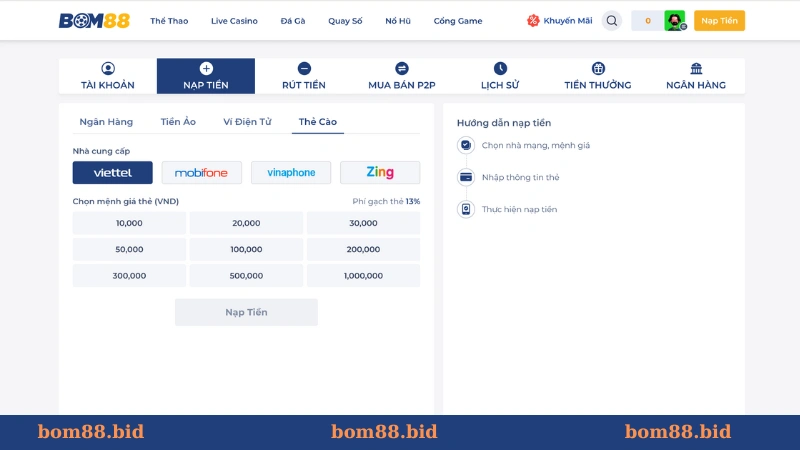Select the 30,000 card denomination
The height and width of the screenshot is (450, 800).
pos(363,223)
